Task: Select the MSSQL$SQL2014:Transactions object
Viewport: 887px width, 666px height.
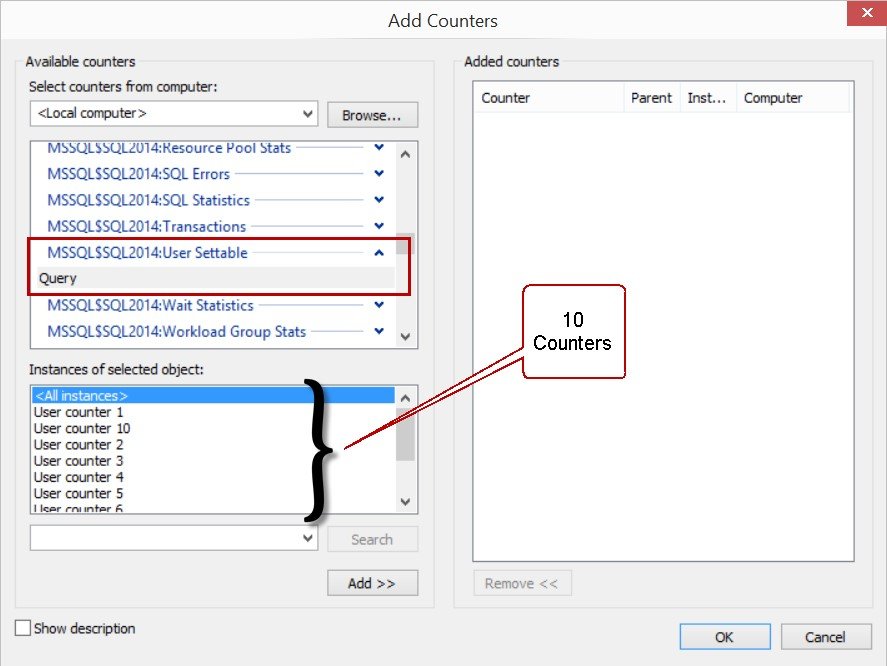Action: tap(147, 226)
